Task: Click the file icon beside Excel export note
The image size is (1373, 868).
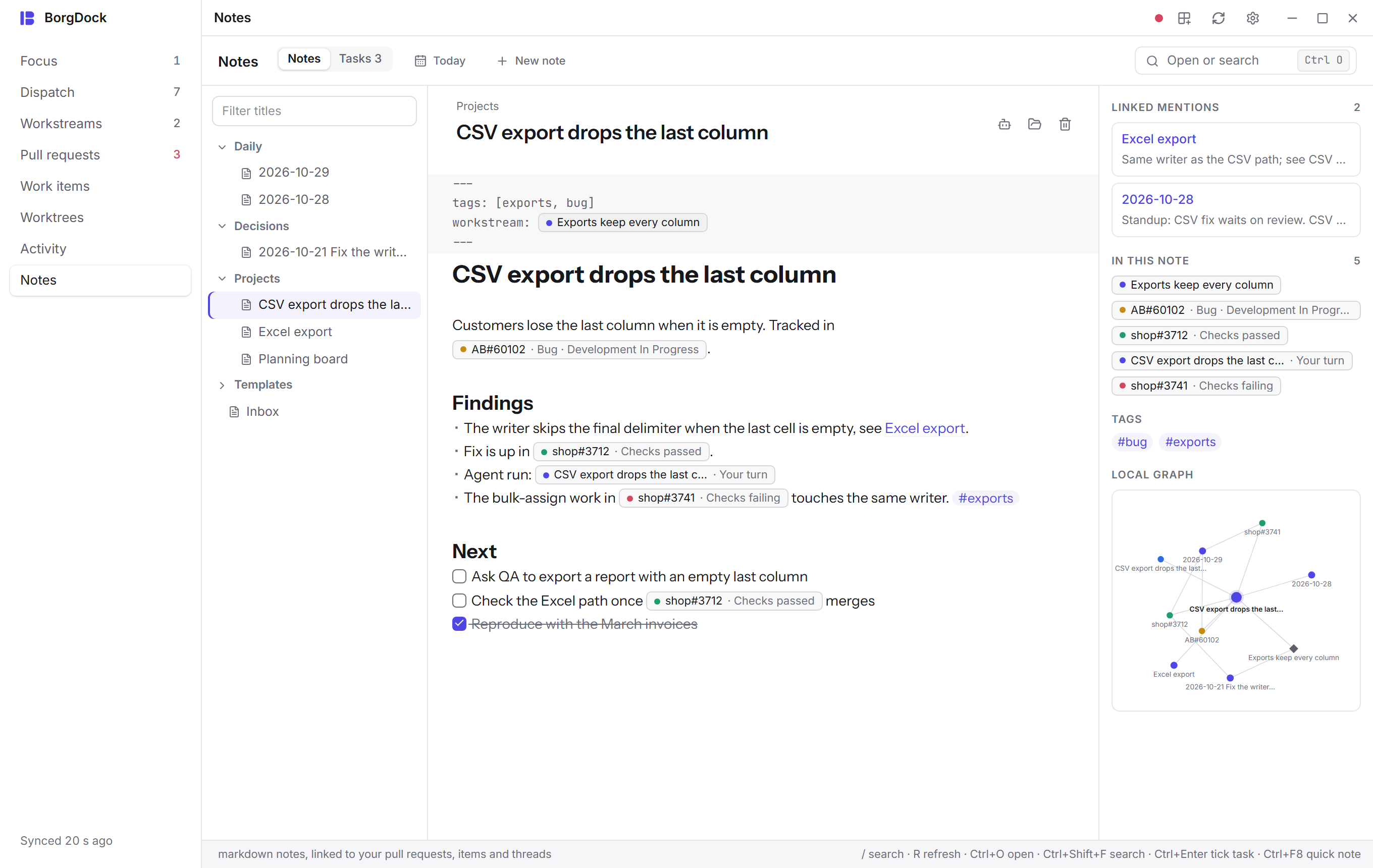Action: tap(246, 332)
